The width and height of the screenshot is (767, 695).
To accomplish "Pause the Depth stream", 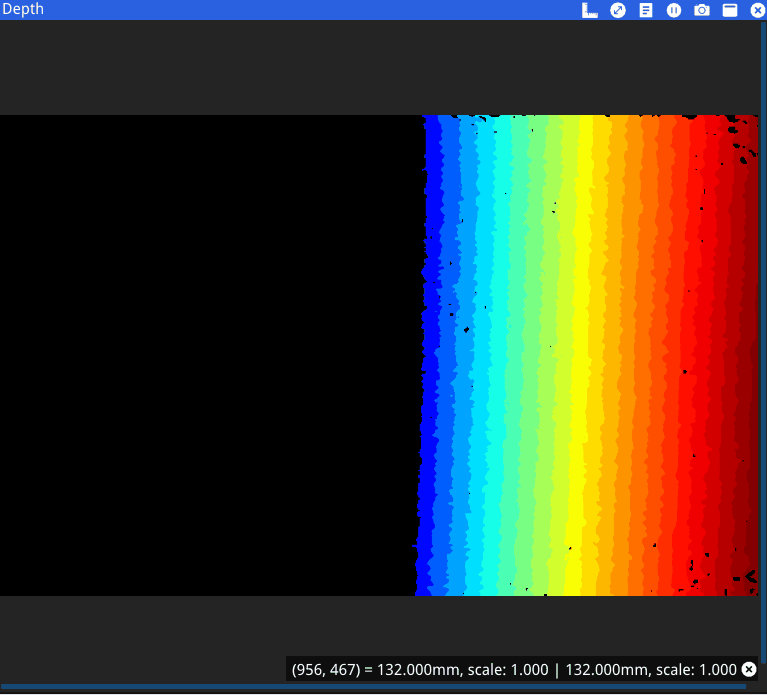I will coord(674,10).
